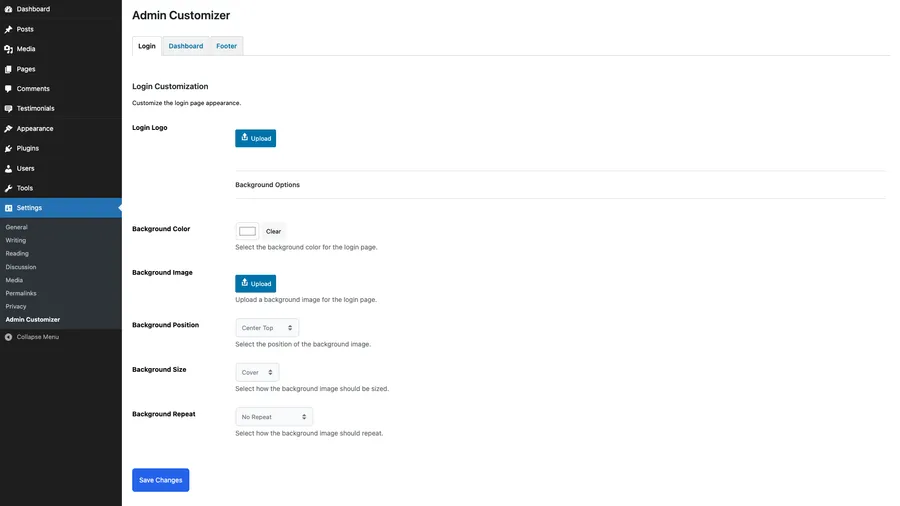Image resolution: width=900 pixels, height=506 pixels.
Task: Click the Media library icon in main sidebar
Action: click(9, 49)
